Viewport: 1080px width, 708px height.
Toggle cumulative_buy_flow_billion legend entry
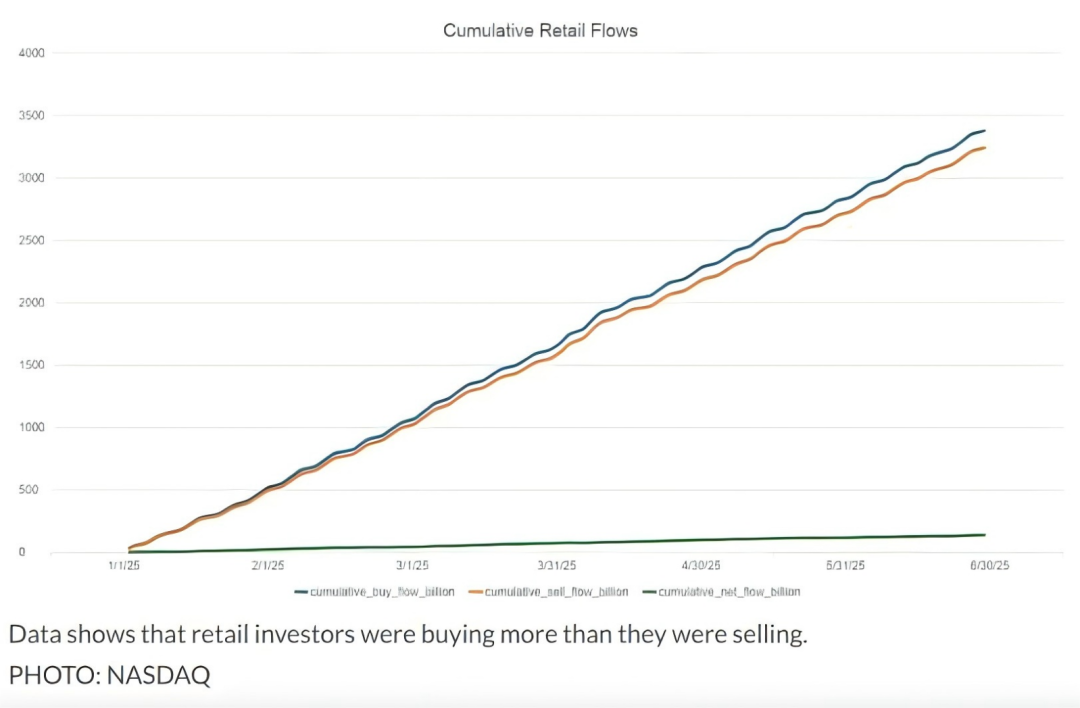click(375, 592)
